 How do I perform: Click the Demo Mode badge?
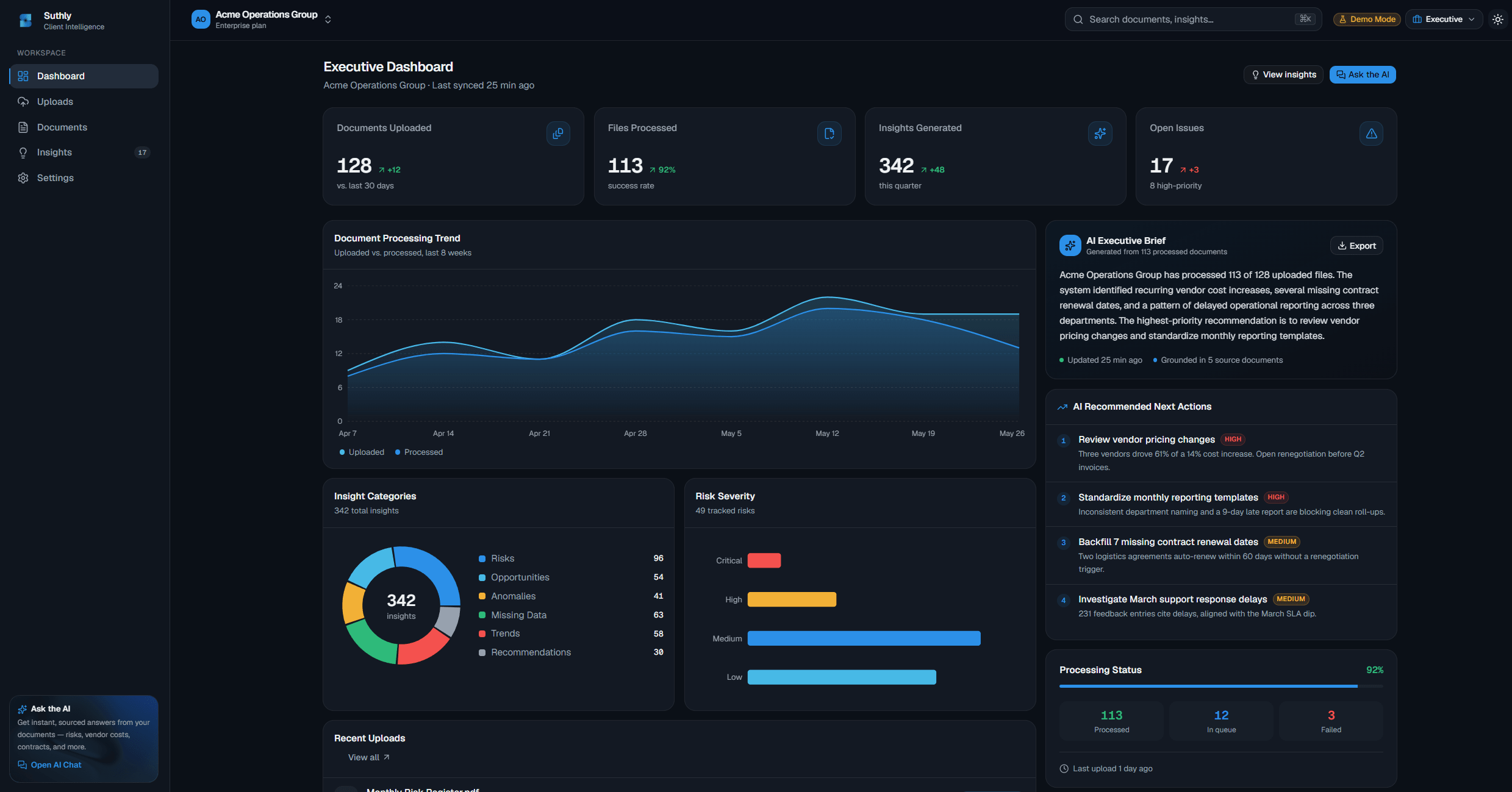click(1367, 20)
